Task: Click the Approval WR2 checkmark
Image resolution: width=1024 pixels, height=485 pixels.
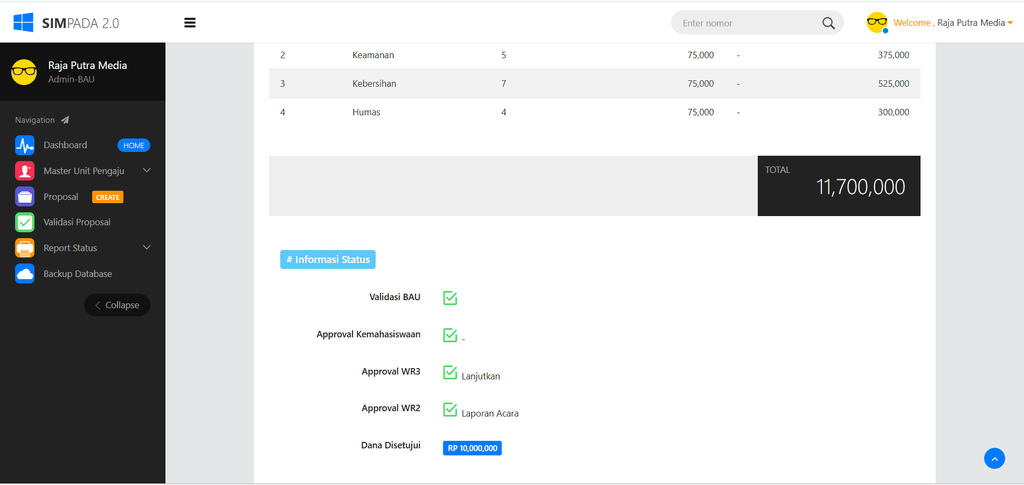Action: click(450, 409)
